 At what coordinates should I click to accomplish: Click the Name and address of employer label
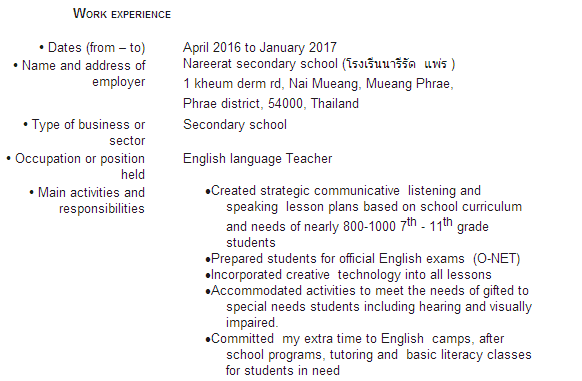point(79,74)
